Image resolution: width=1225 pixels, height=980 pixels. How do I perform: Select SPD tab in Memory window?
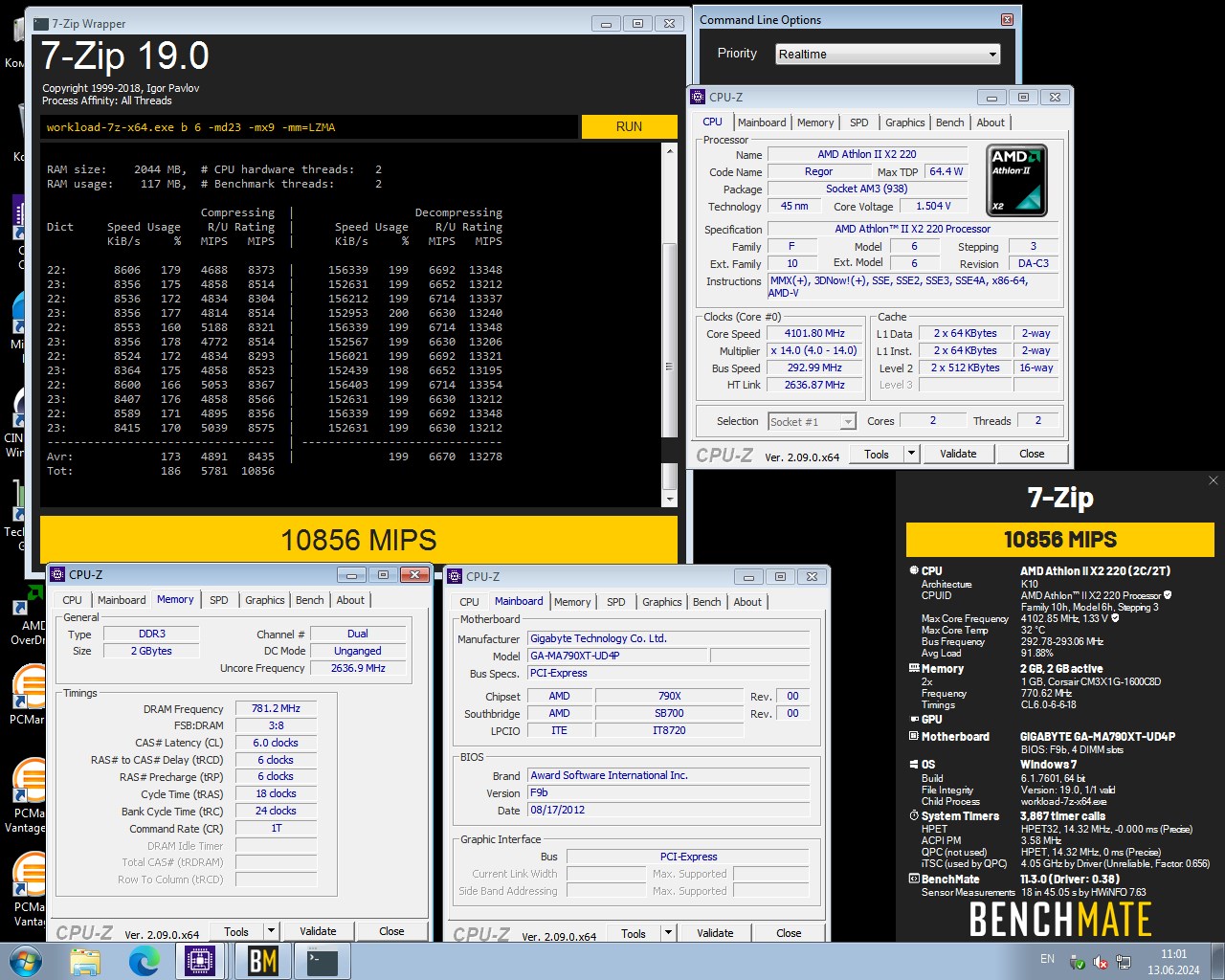coord(219,600)
